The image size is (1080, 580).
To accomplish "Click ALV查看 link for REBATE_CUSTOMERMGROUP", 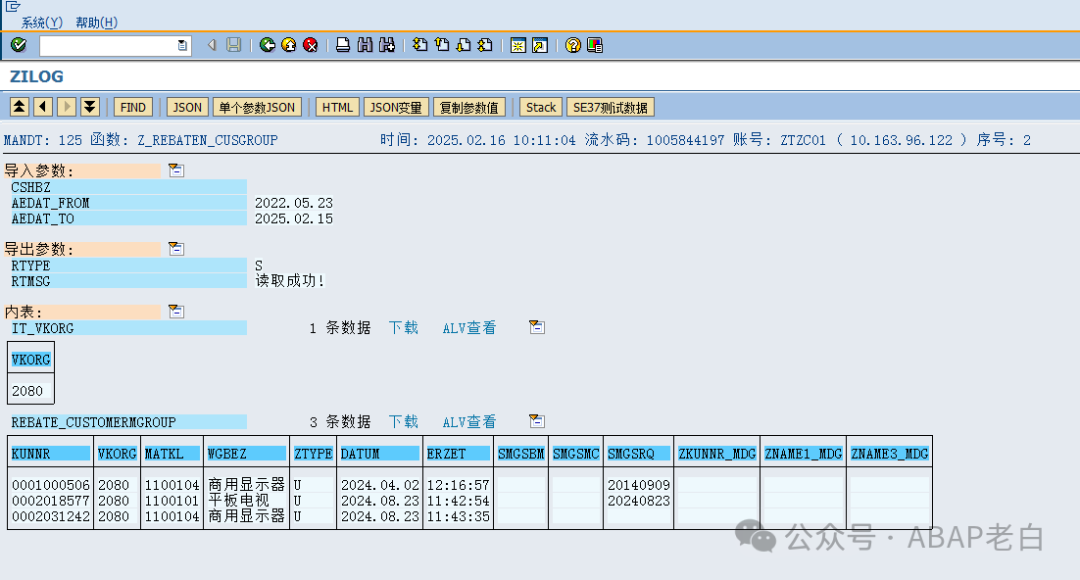I will pos(469,422).
